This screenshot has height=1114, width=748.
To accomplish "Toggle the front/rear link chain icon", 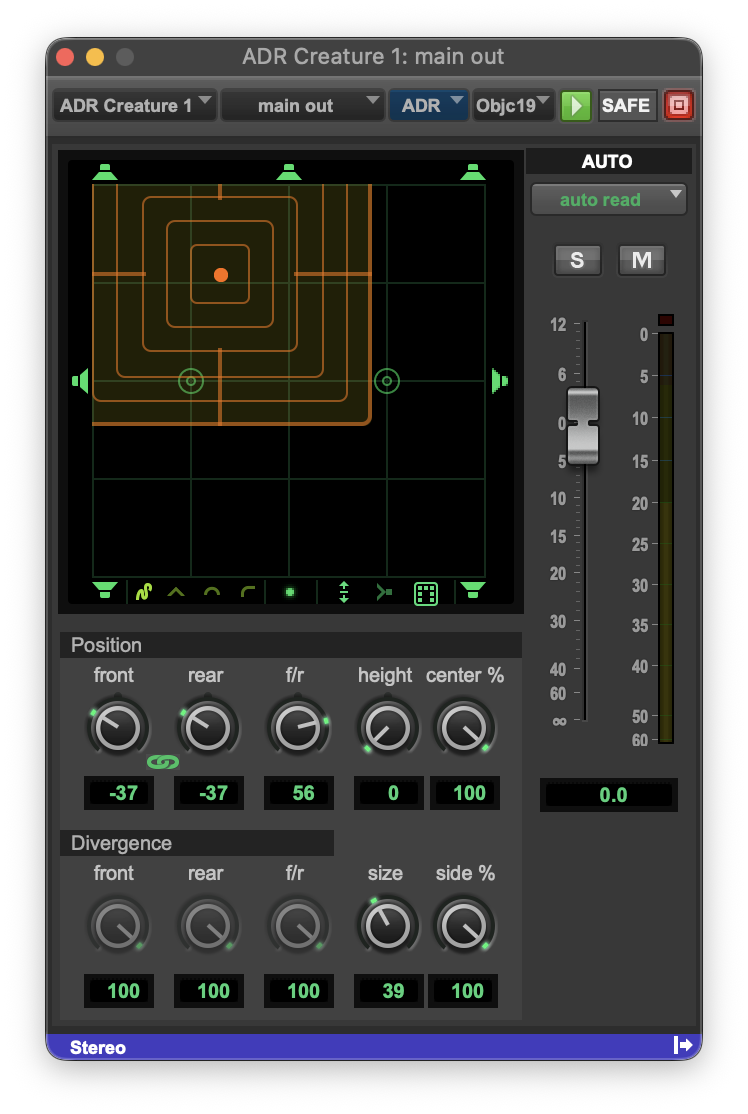I will pos(163,762).
